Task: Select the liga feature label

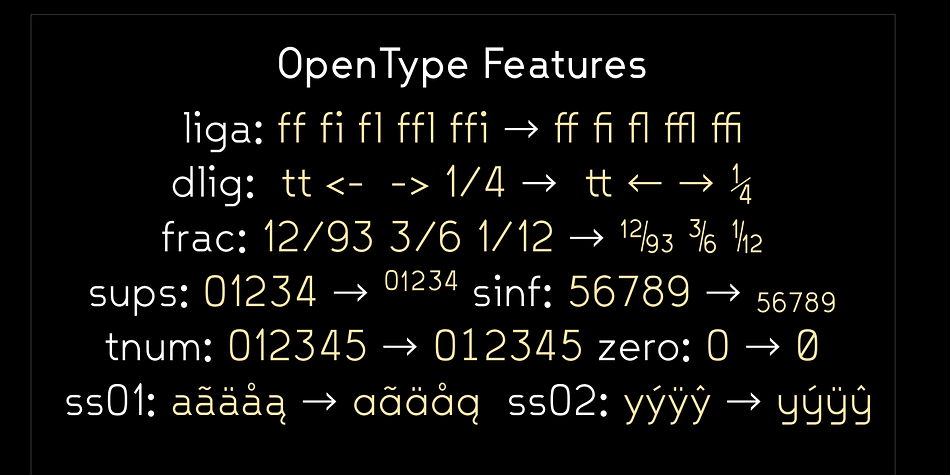Action: [224, 131]
